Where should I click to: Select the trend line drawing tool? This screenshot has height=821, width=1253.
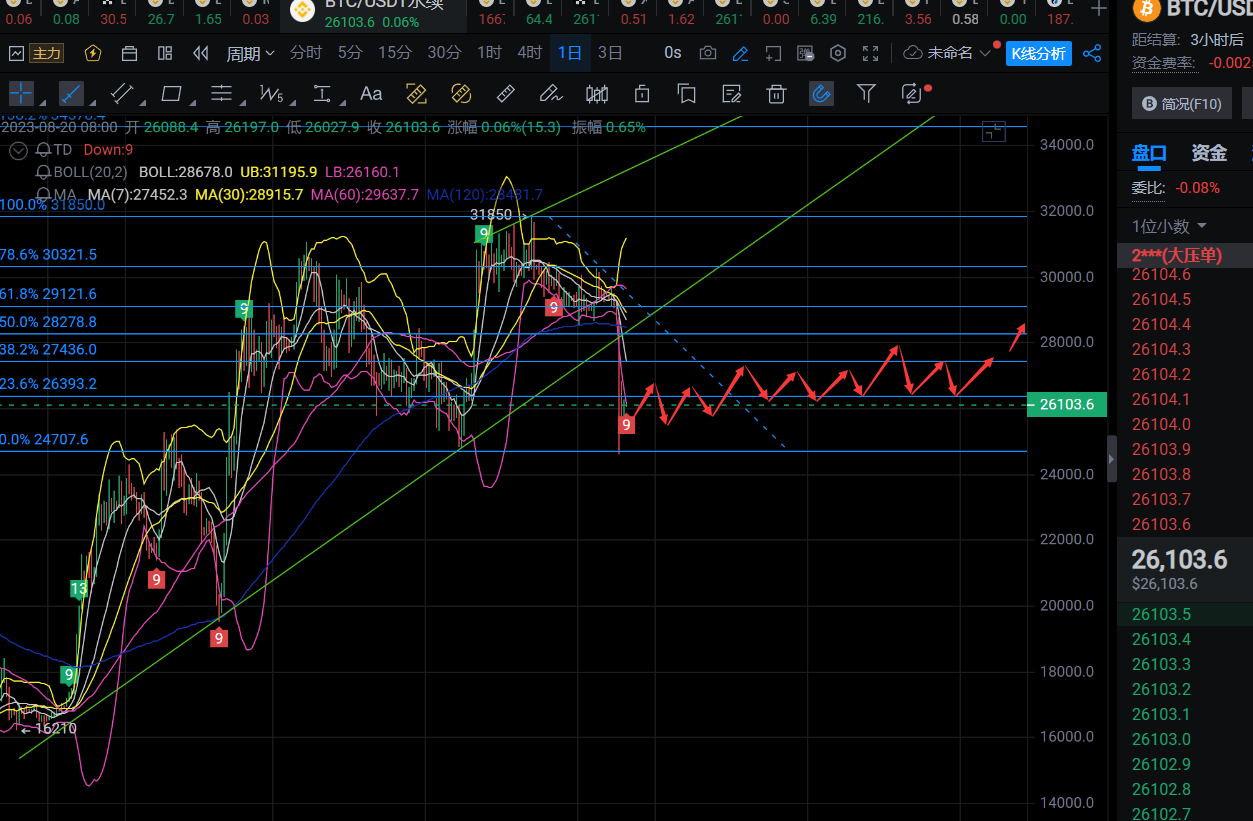point(72,94)
